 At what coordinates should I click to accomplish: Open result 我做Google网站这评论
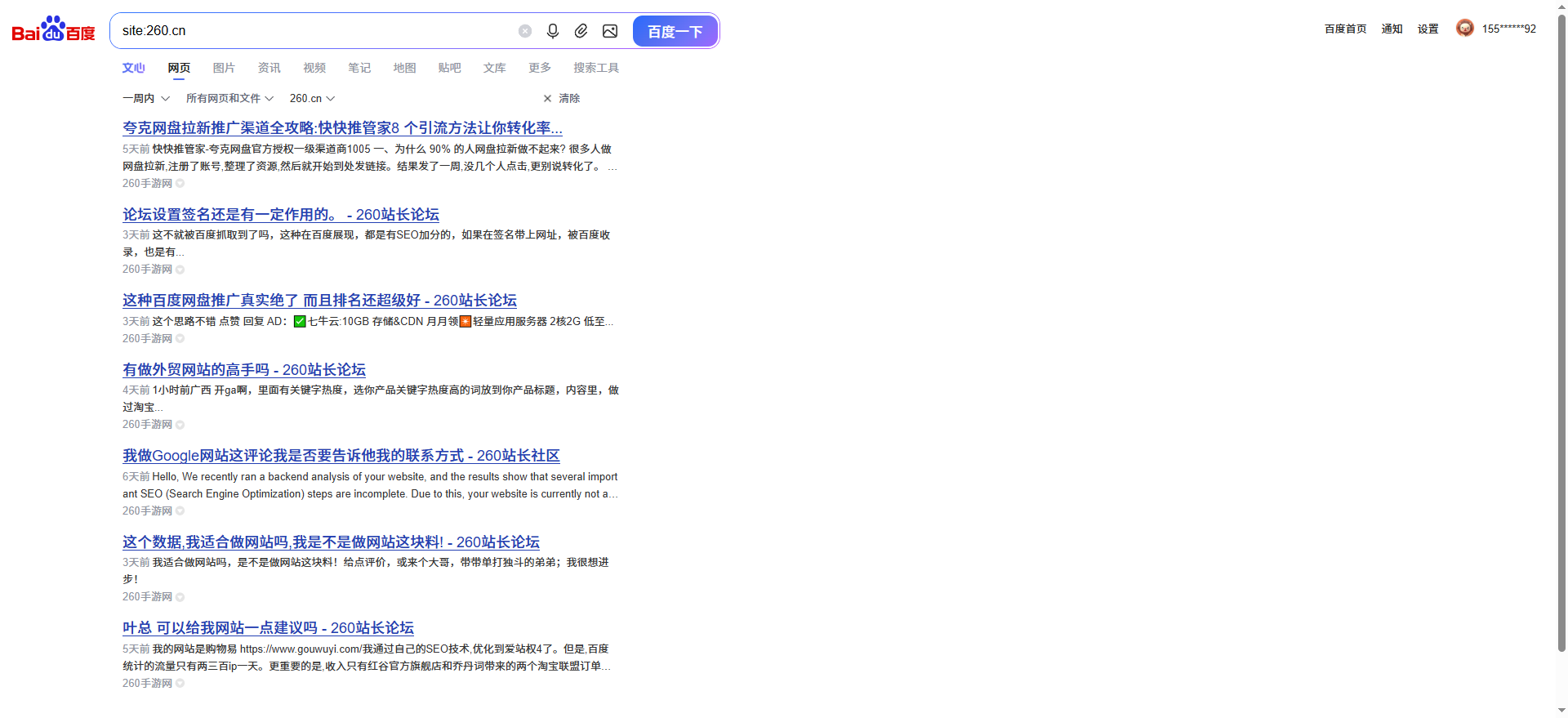tap(341, 456)
